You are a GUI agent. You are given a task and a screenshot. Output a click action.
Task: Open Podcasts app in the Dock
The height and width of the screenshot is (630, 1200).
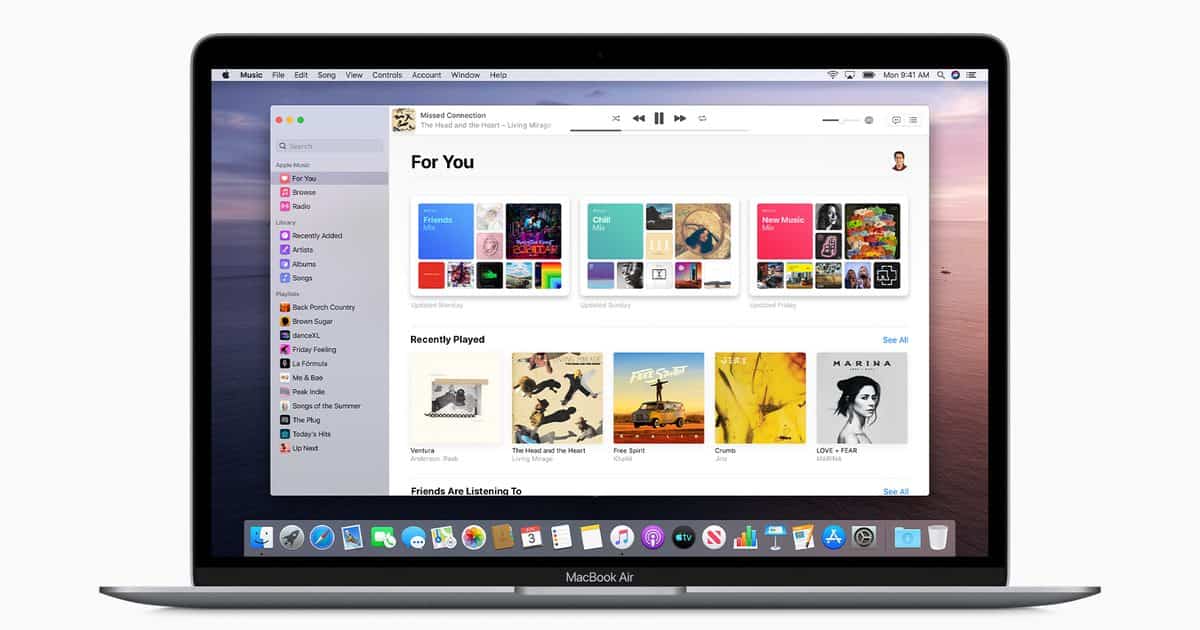click(653, 537)
